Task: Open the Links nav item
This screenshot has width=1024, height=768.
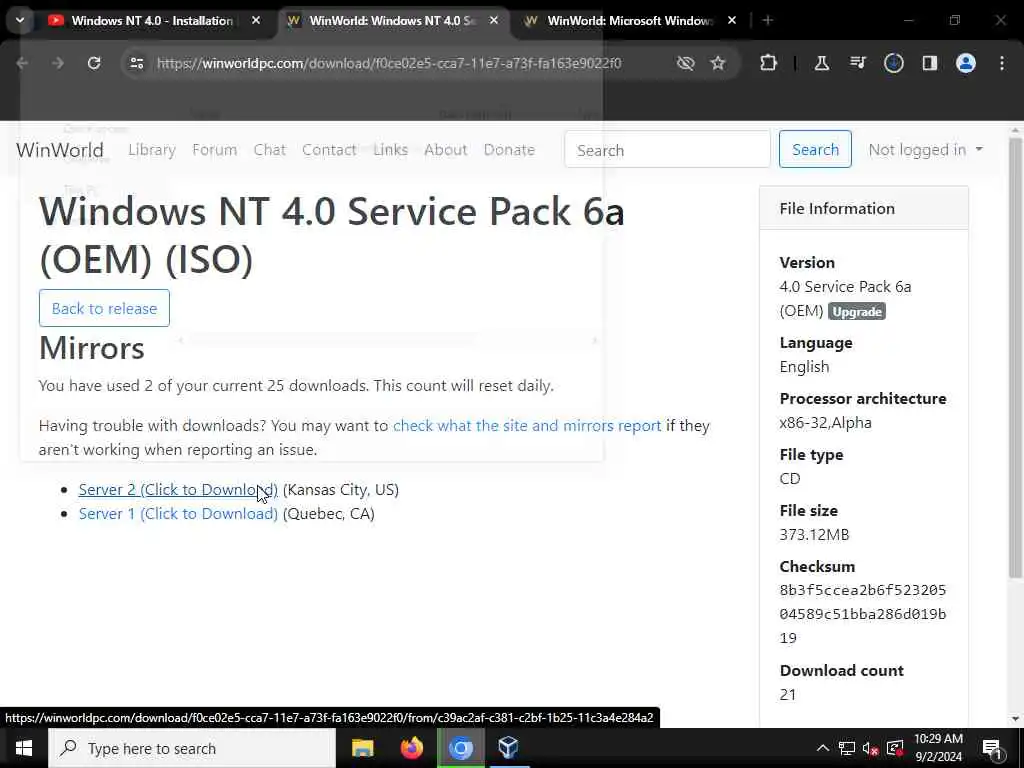Action: (391, 150)
